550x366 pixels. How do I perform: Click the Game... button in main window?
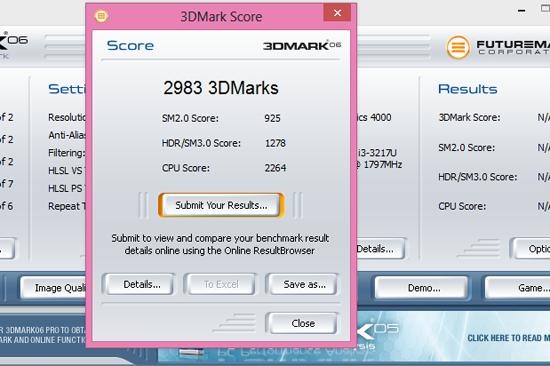click(x=518, y=288)
